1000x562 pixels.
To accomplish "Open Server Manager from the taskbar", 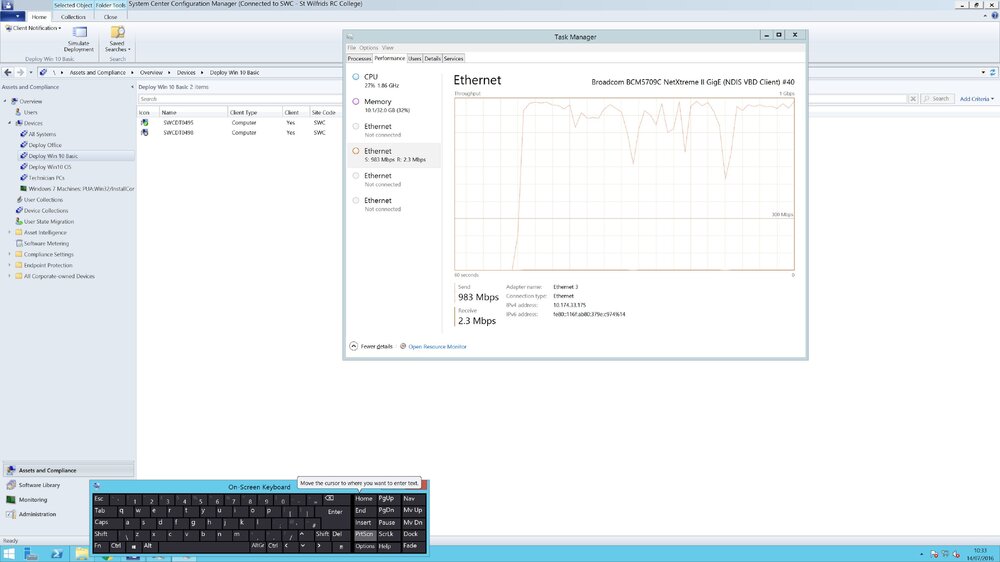I will 31,554.
